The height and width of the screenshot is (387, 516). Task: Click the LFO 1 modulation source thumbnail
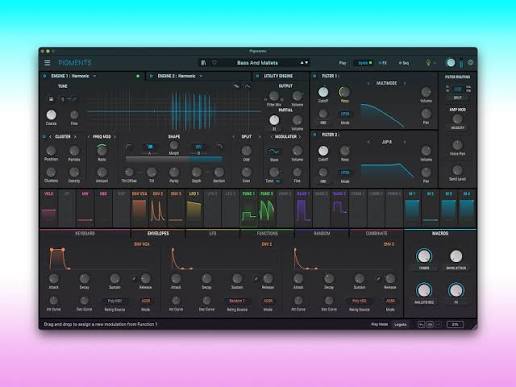click(194, 209)
